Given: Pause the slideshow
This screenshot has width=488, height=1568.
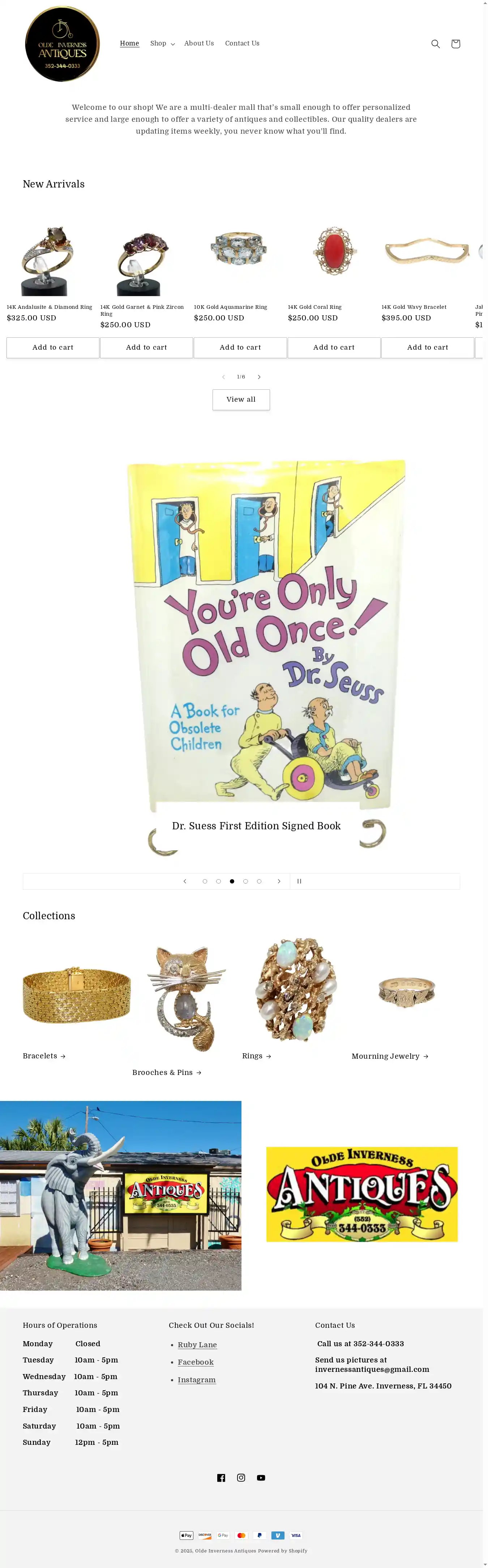Looking at the screenshot, I should (299, 881).
